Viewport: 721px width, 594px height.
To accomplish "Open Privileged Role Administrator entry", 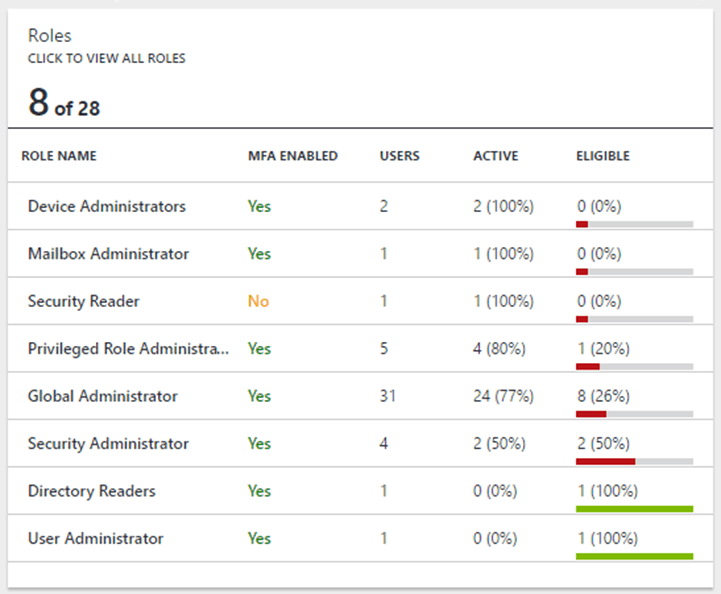I will [x=128, y=348].
